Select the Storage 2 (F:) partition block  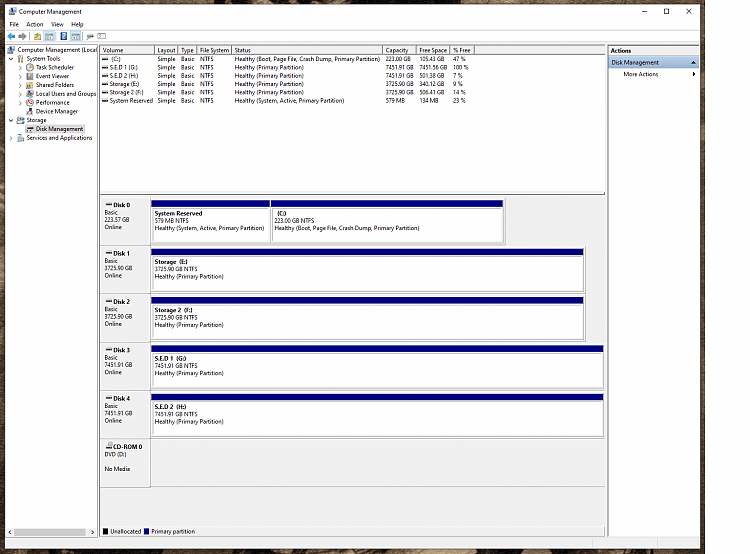(x=367, y=318)
